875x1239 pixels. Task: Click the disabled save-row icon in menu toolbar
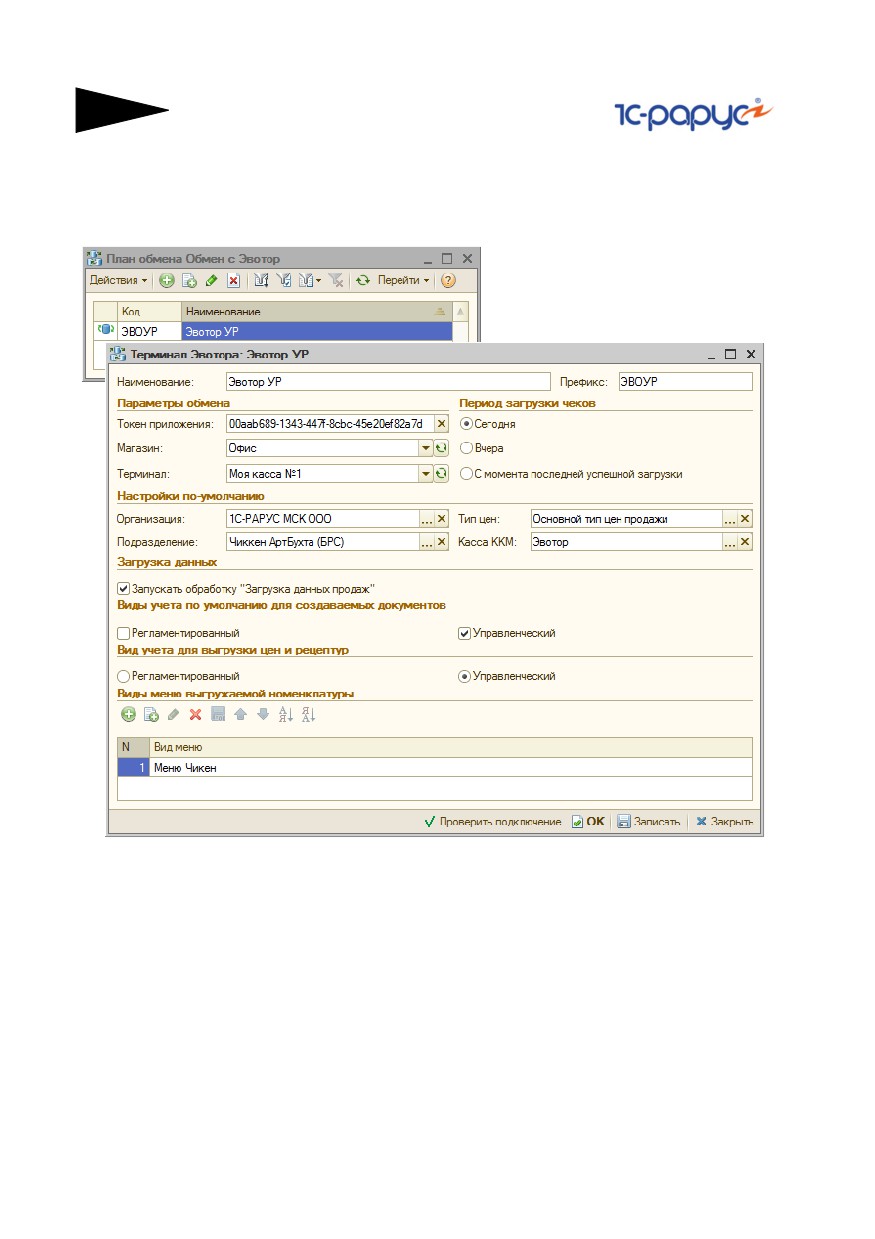point(218,714)
